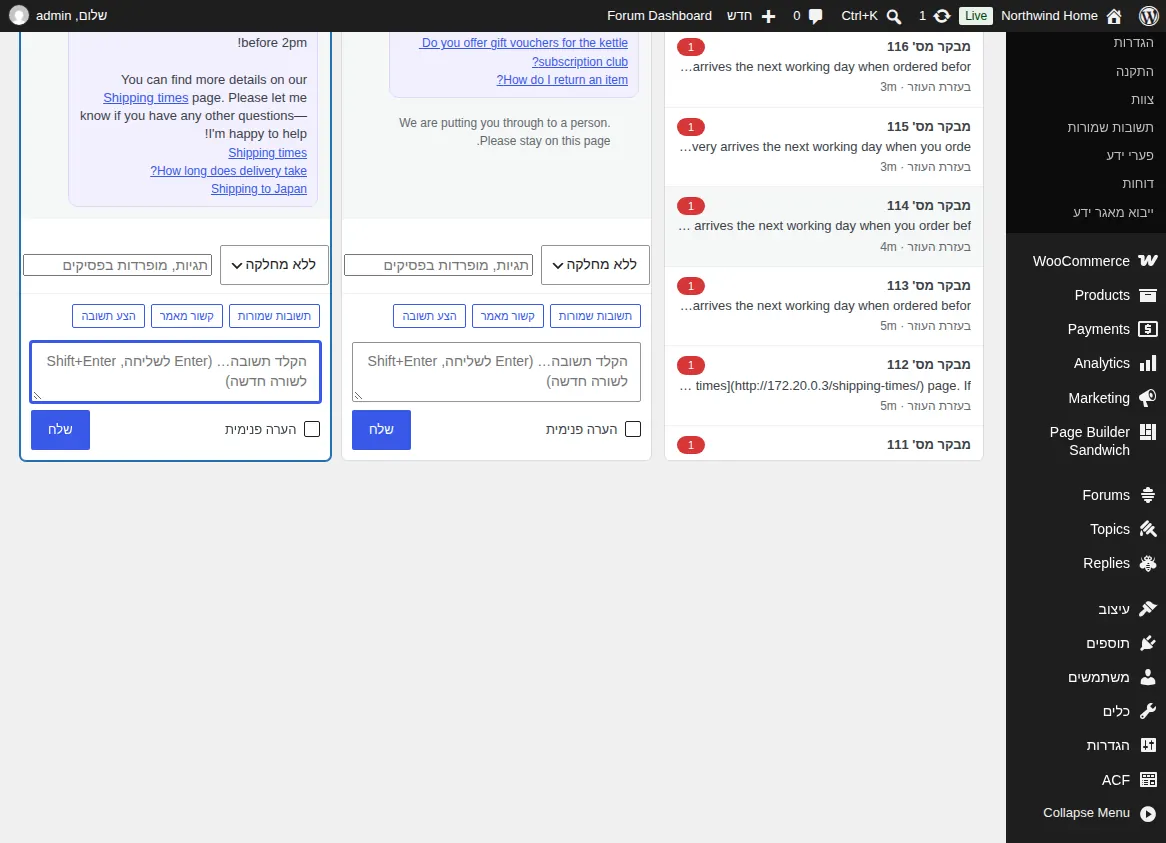Click הצע תשובה in the gift vouchers chat
Screen dimensions: 1166x843
click(x=429, y=316)
